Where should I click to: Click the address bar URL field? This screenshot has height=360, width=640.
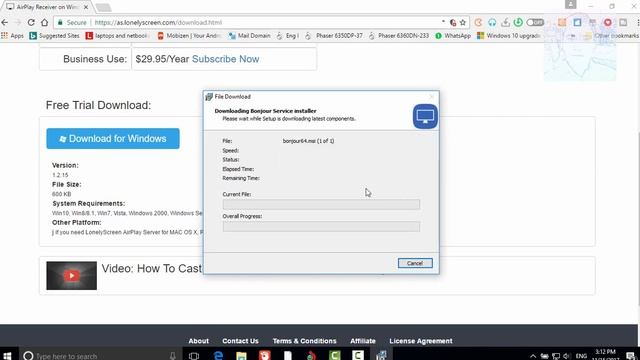coord(261,22)
